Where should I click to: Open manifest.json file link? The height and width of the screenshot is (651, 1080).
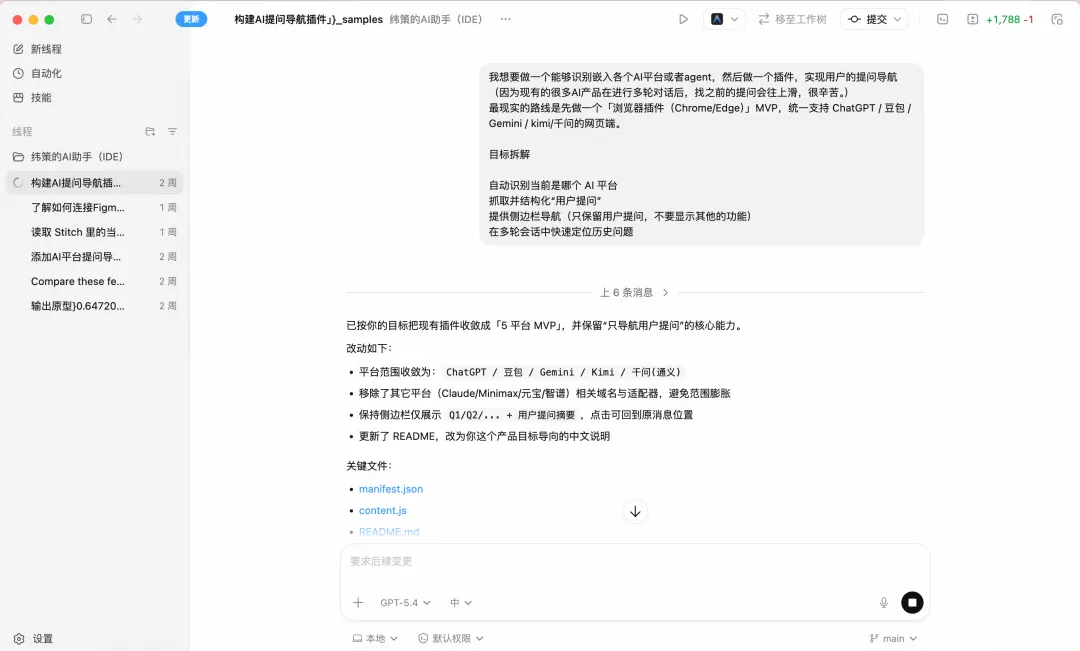click(x=391, y=488)
